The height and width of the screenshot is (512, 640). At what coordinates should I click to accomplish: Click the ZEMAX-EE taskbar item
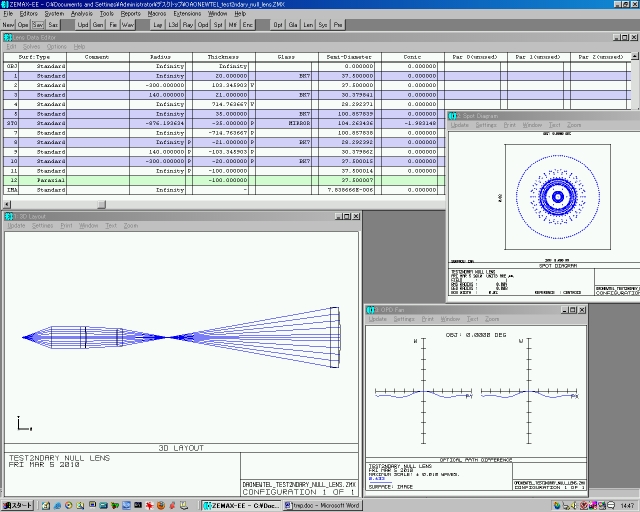(241, 505)
